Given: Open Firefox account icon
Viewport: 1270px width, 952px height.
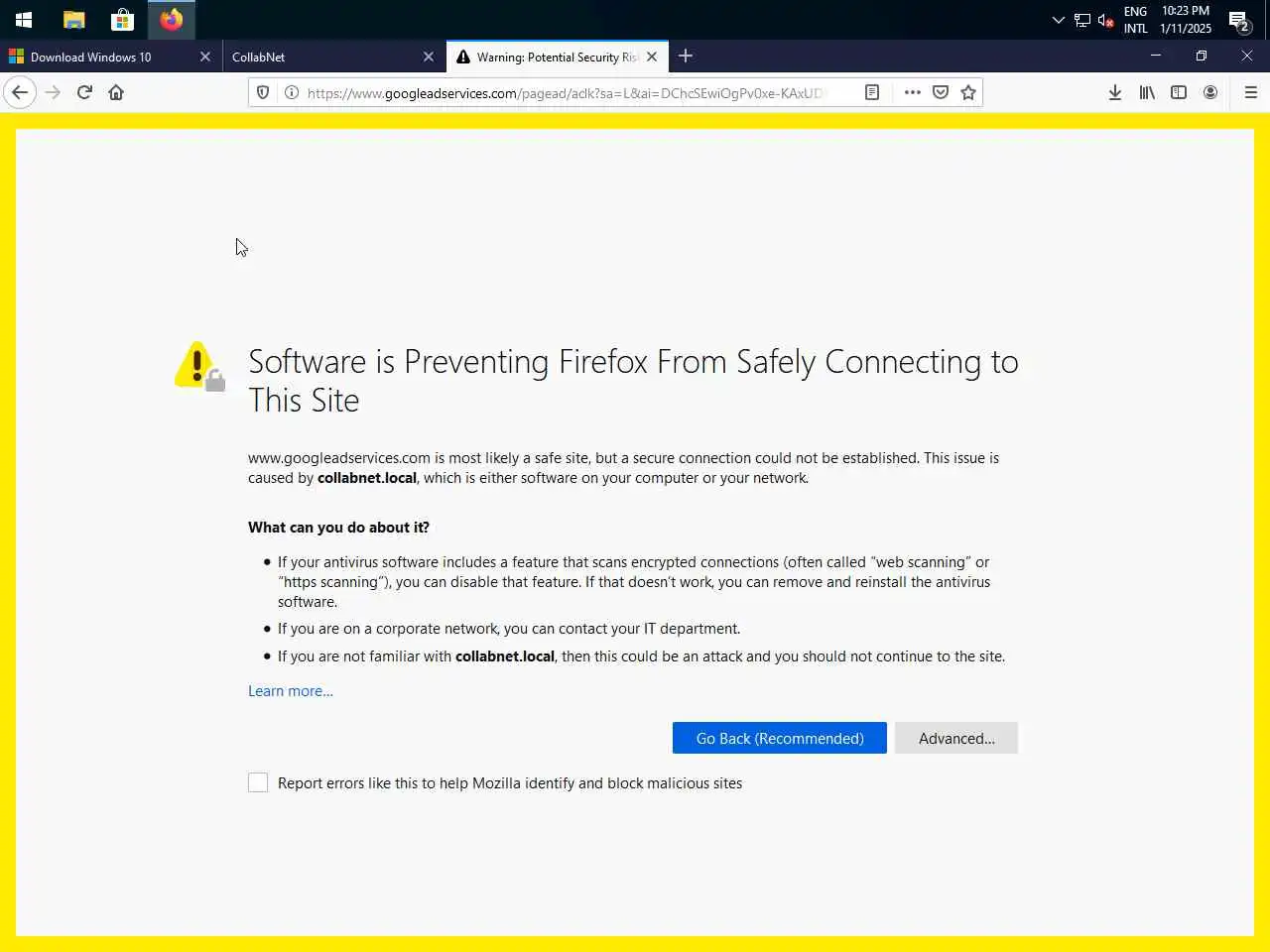Looking at the screenshot, I should pos(1210,92).
